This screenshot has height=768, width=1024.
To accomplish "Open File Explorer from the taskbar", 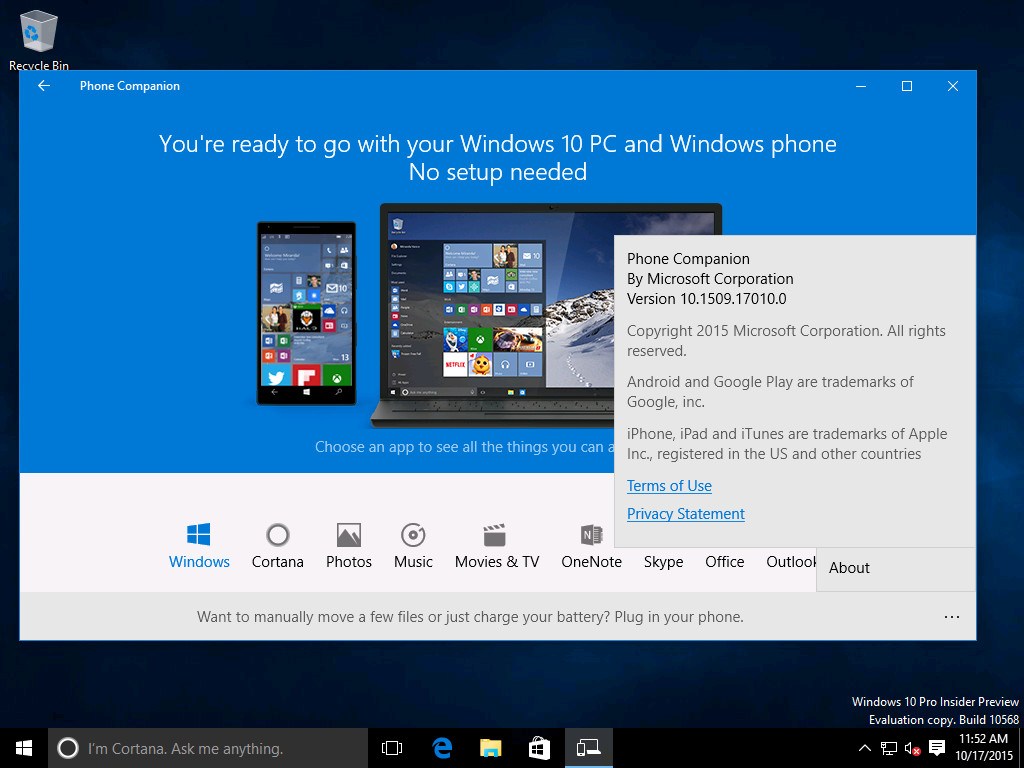I will 490,748.
